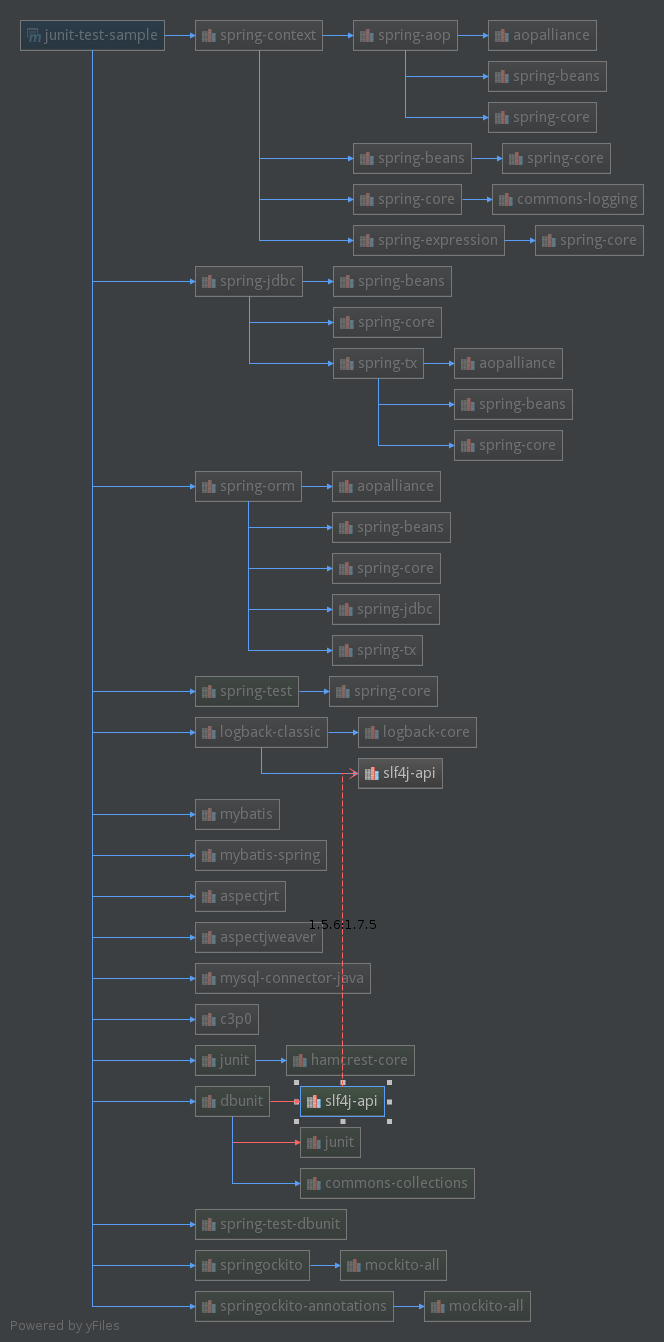Select the spring-aop dependency node
This screenshot has width=664, height=1342.
point(406,35)
